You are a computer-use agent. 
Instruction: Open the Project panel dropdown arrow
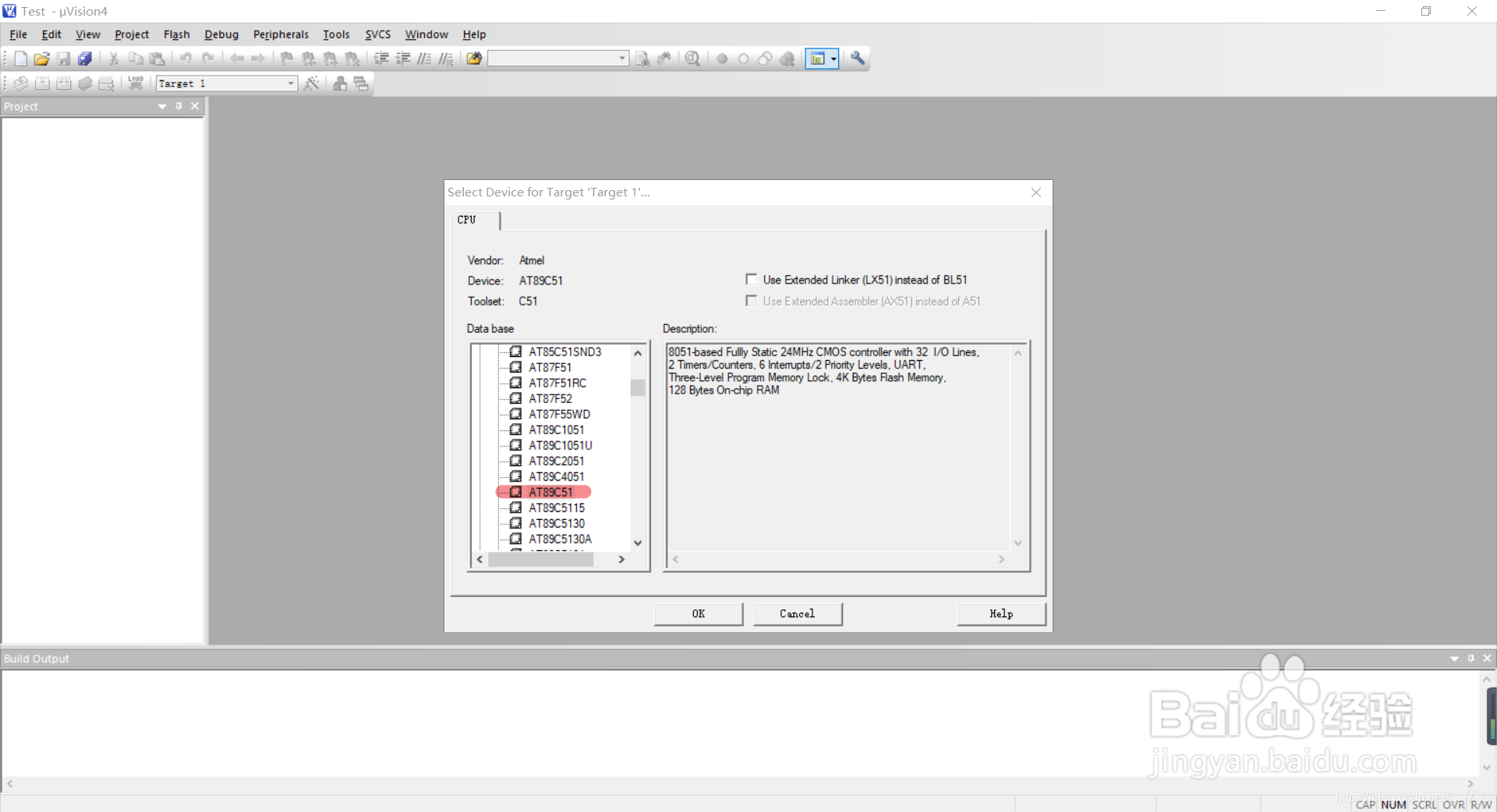coord(162,106)
